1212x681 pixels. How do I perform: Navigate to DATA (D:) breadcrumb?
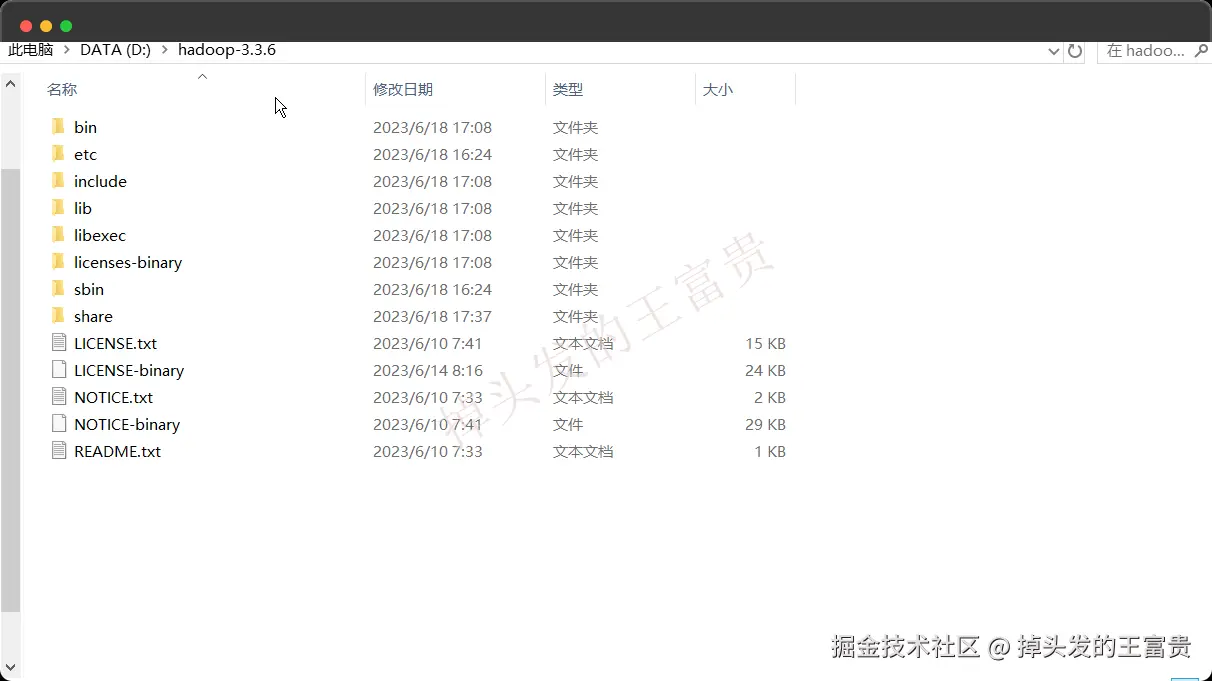click(115, 49)
